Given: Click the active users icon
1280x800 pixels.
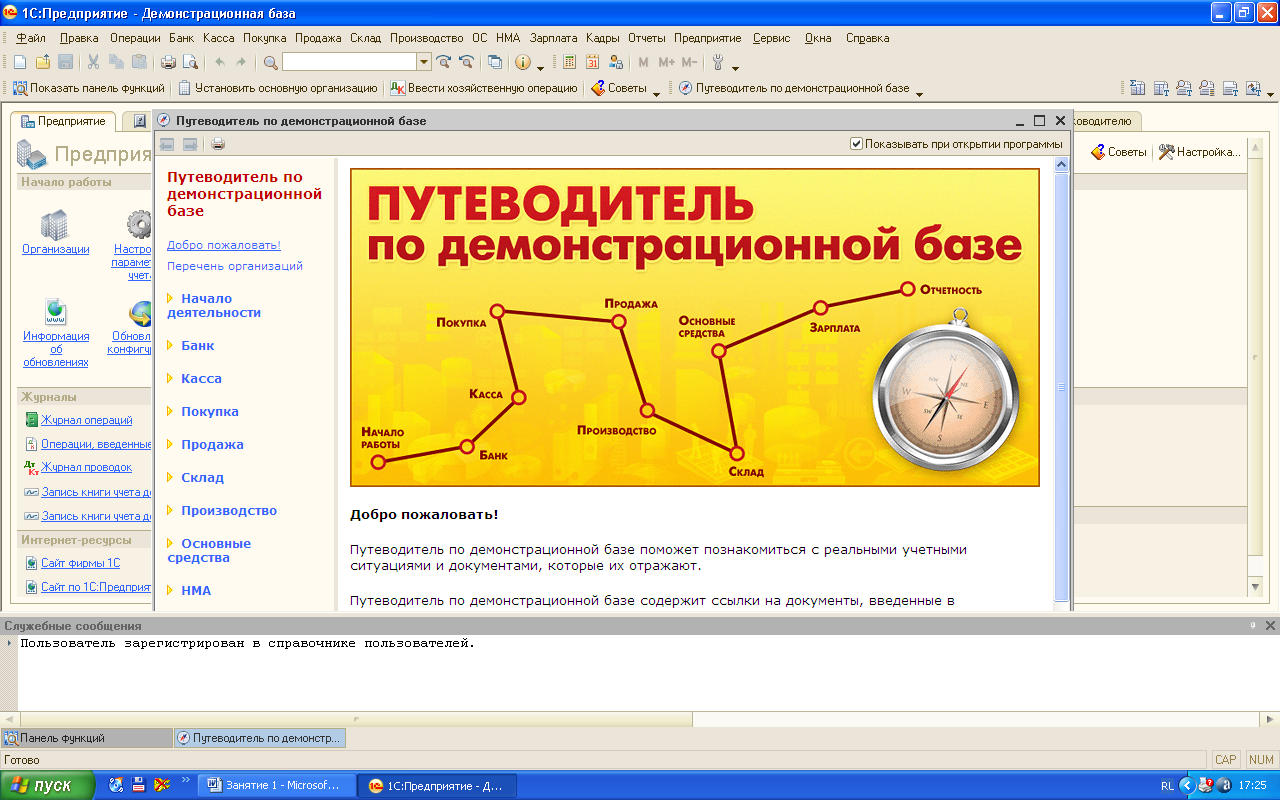Looking at the screenshot, I should pos(616,62).
